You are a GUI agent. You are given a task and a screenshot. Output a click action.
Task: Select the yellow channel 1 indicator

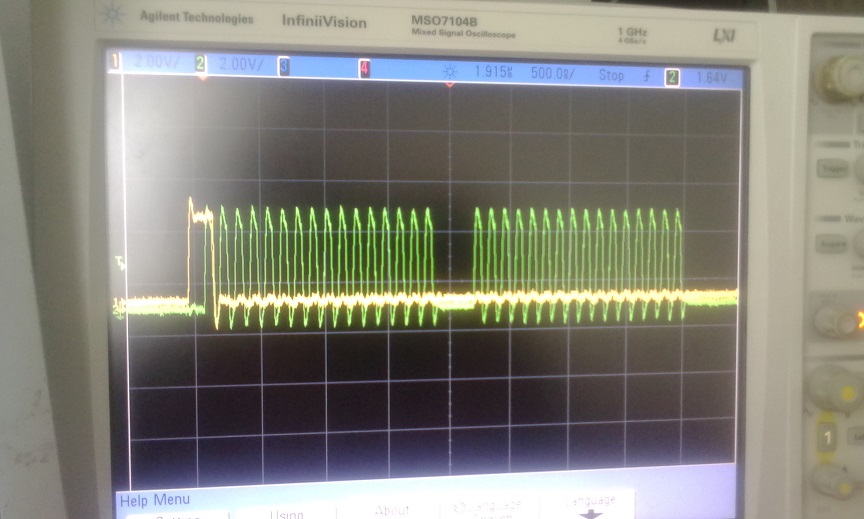(115, 61)
